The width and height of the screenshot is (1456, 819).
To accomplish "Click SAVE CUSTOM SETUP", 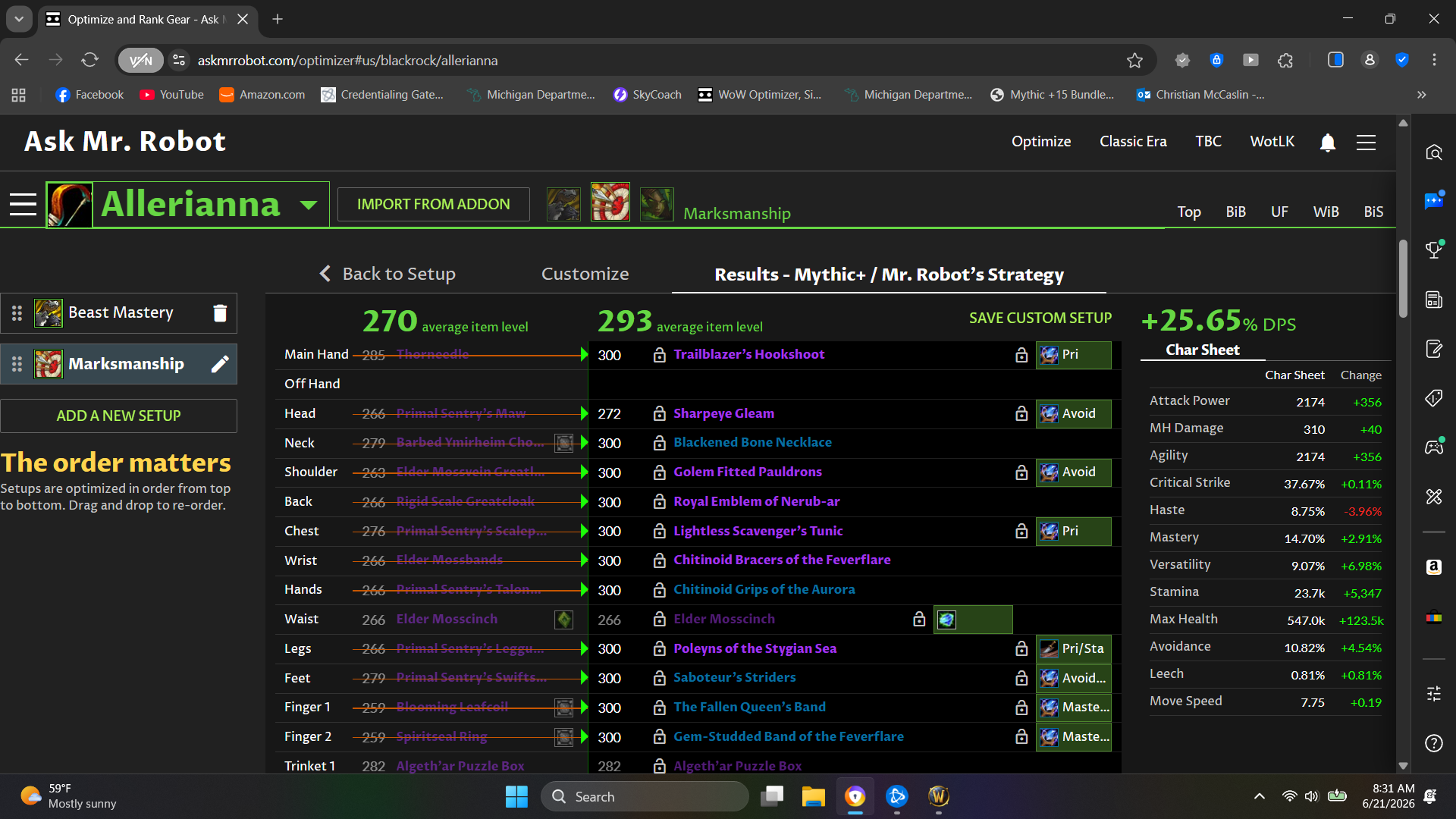I will coord(1040,318).
